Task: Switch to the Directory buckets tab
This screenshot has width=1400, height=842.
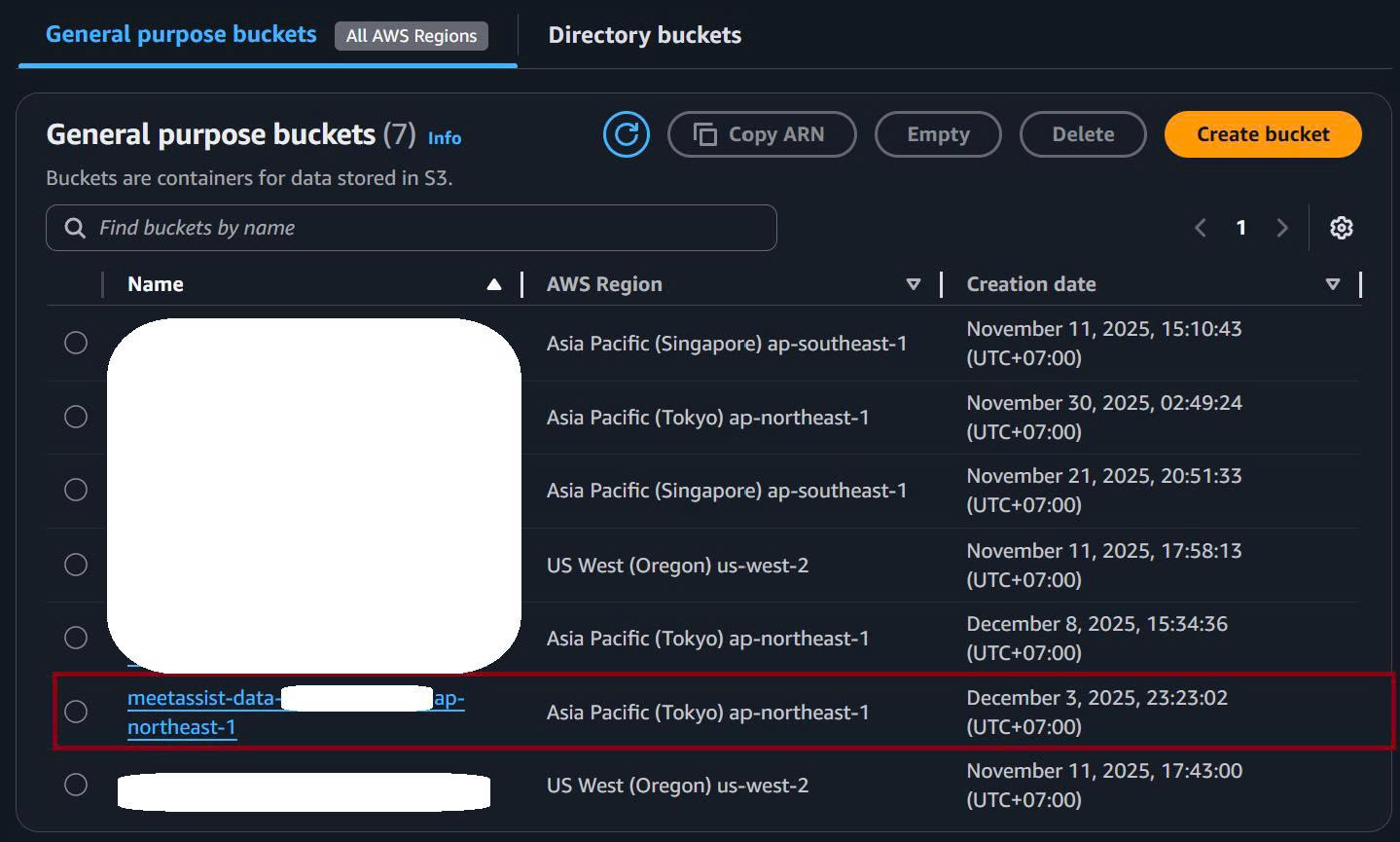Action: 644,34
